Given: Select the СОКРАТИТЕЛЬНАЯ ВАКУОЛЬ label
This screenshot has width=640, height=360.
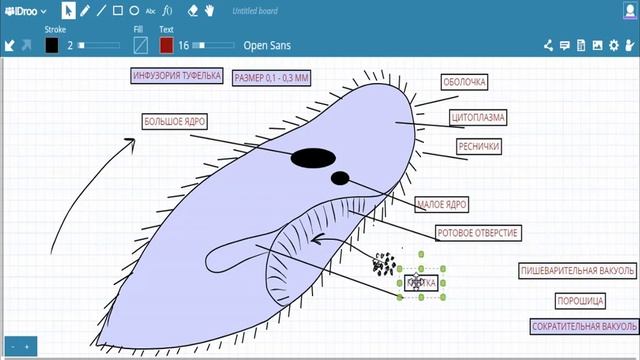Looking at the screenshot, I should pos(584,327).
